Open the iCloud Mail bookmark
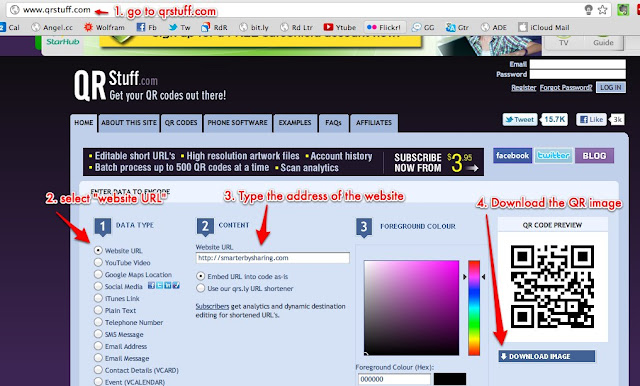640x386 pixels. coord(544,27)
